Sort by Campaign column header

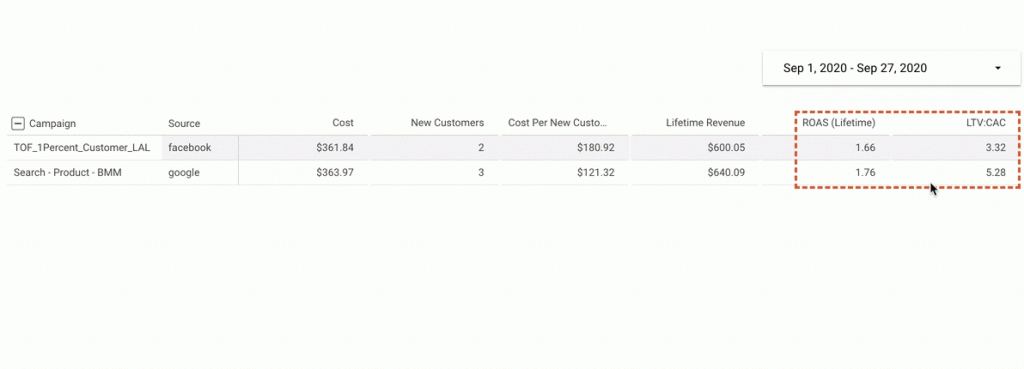pyautogui.click(x=53, y=123)
